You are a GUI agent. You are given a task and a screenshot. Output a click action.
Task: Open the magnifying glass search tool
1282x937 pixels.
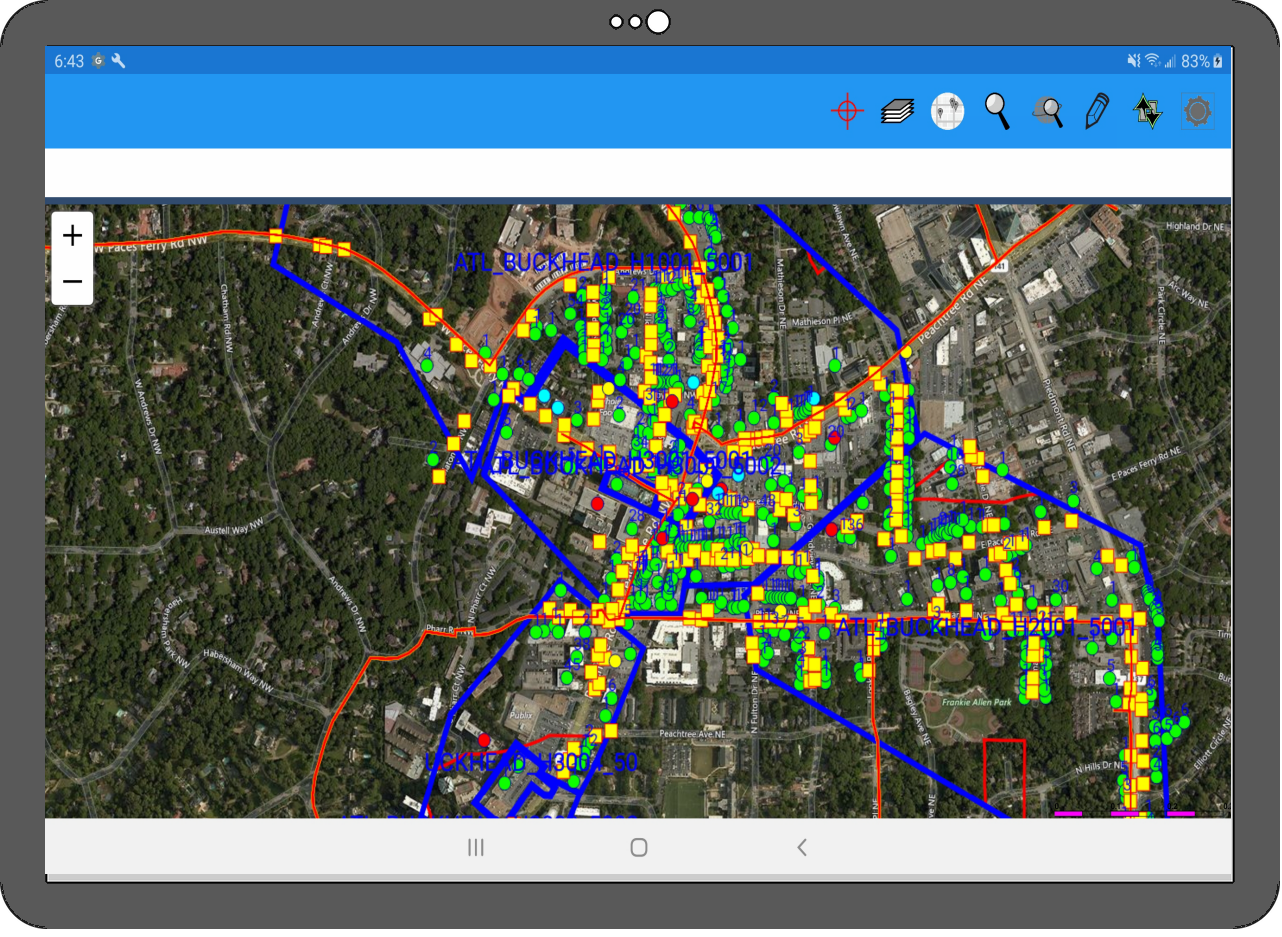coord(997,111)
